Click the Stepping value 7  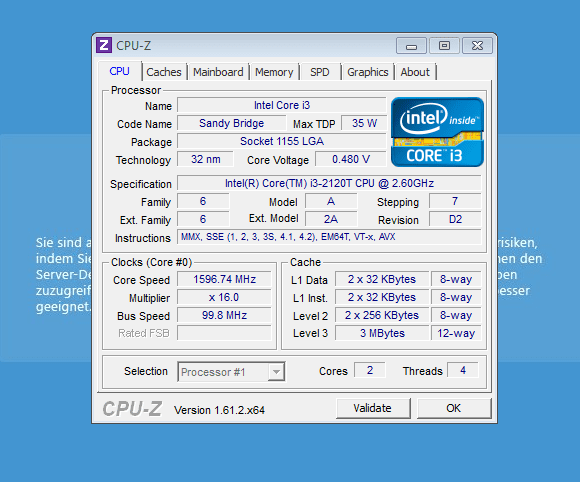455,201
